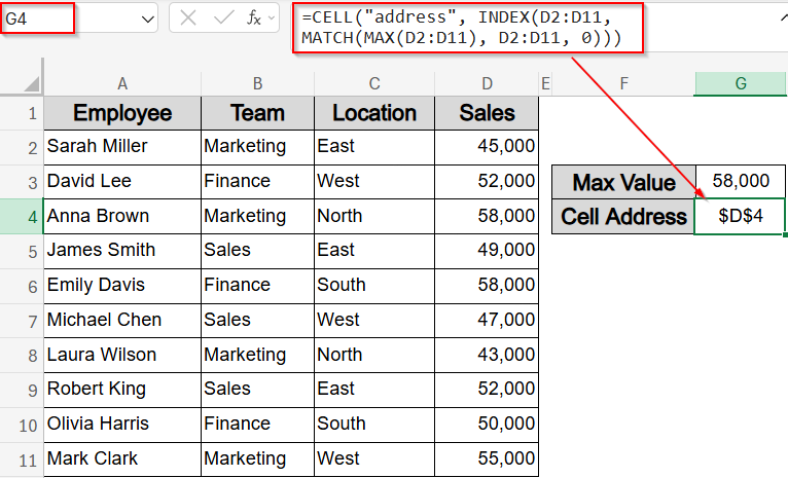Select row 11 header
The width and height of the screenshot is (788, 478).
click(21, 459)
